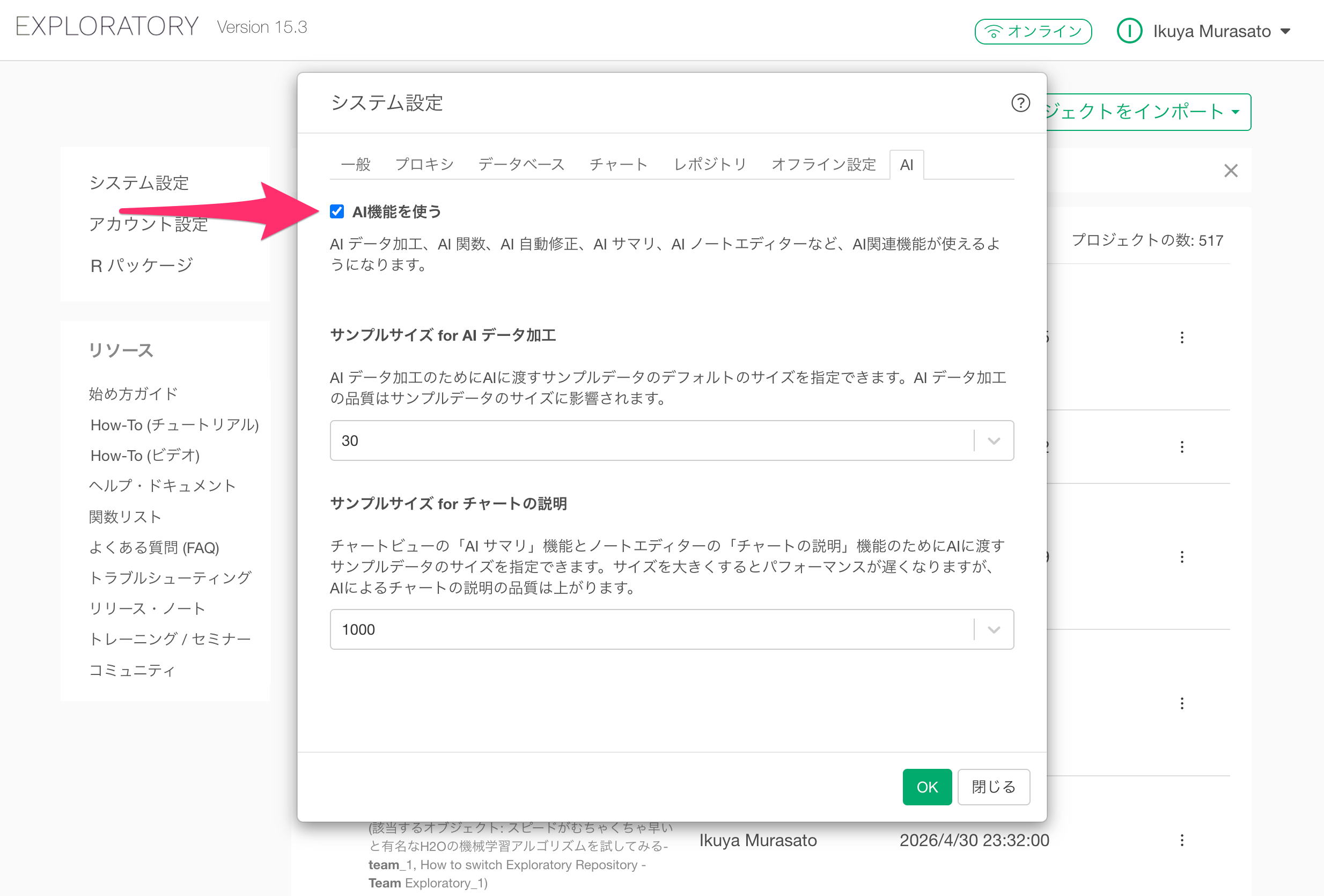Click Ikuya Murasato in the project row

(x=757, y=840)
